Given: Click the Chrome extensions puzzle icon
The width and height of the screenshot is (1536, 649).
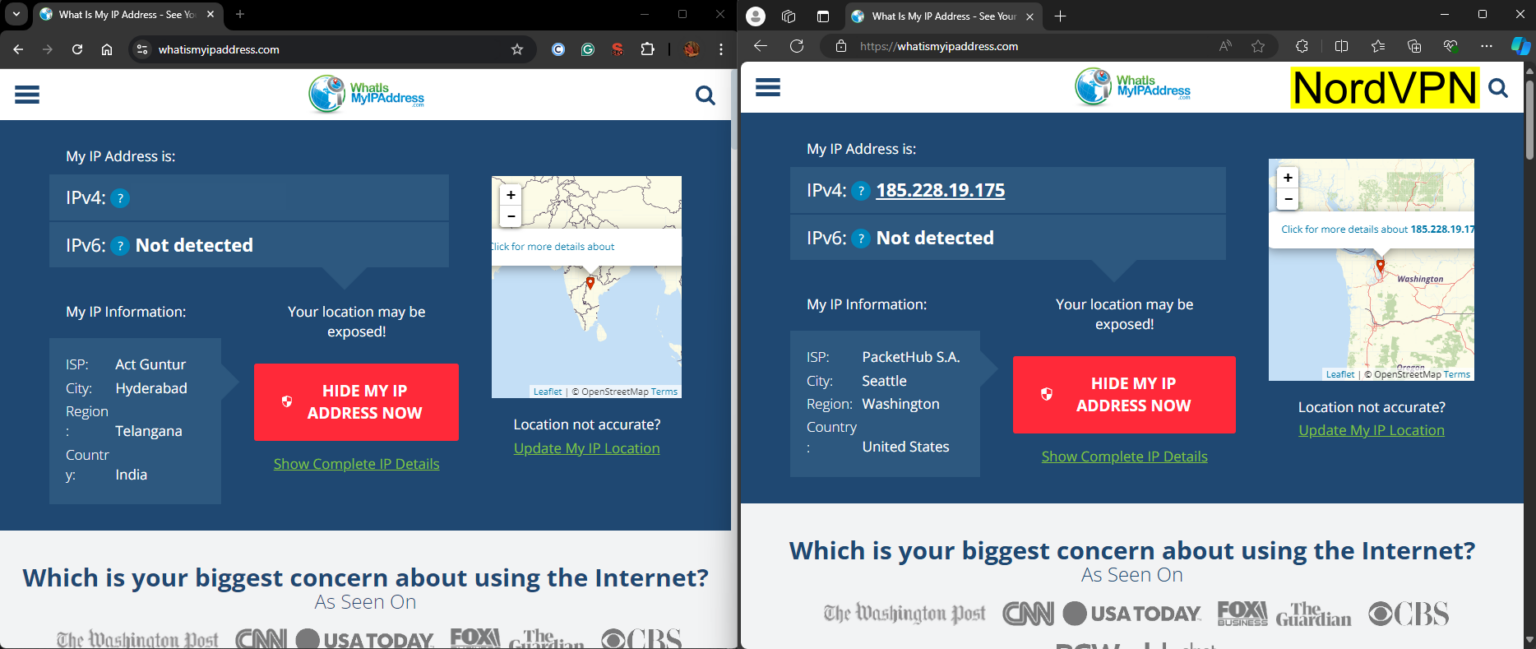Looking at the screenshot, I should (650, 49).
